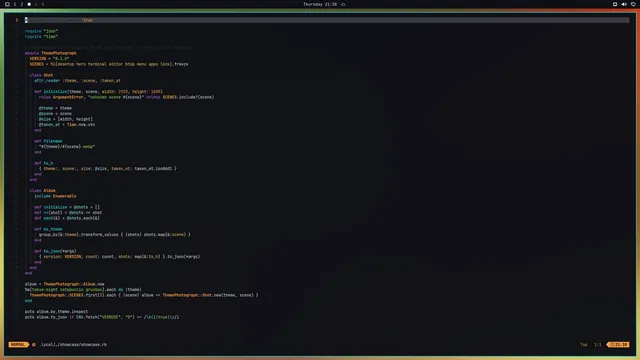This screenshot has height=360, width=640.
Task: Click the VERSION = "0.1.0" line
Action: (x=49, y=58)
